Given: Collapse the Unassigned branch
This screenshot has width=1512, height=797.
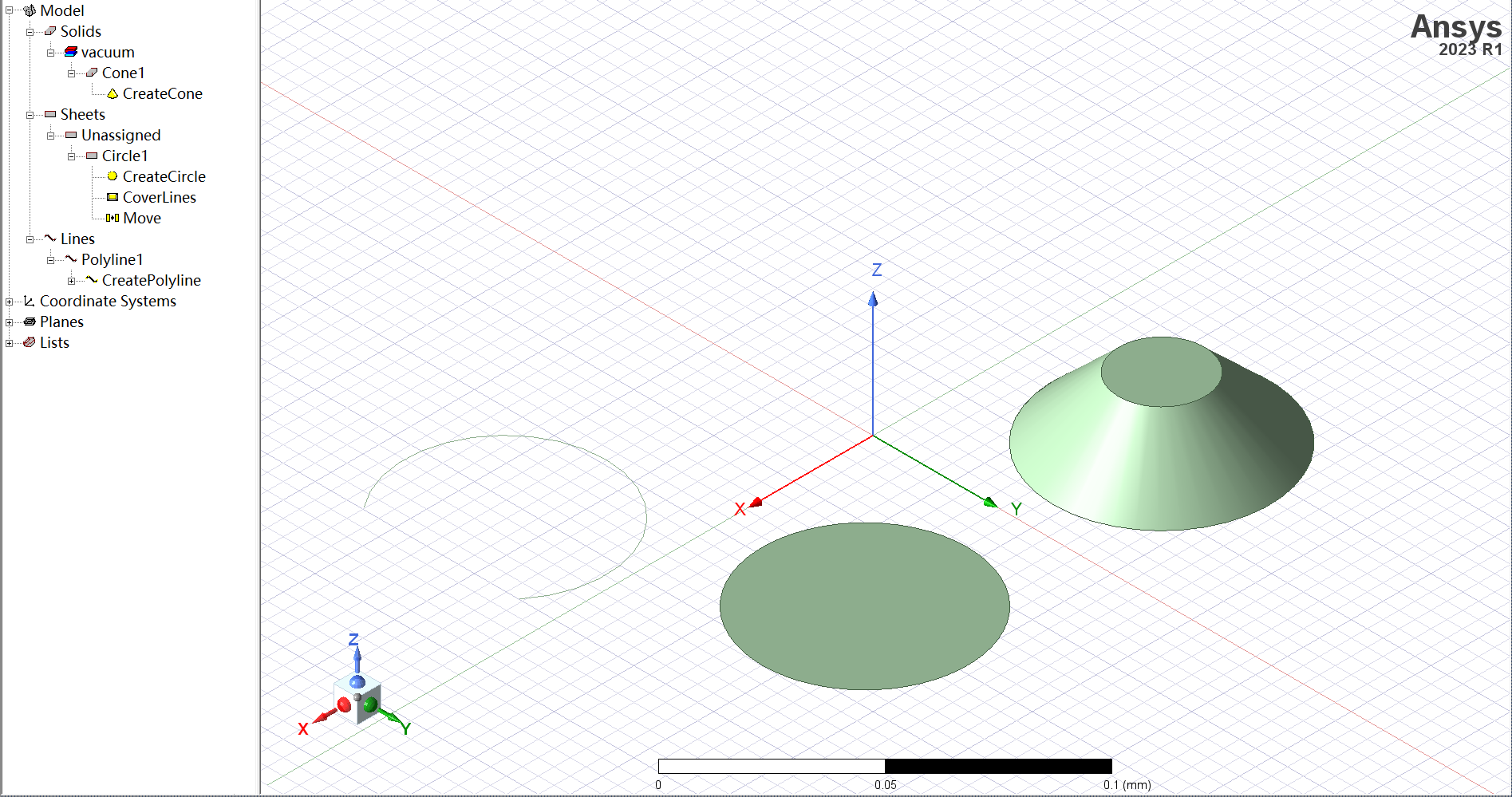Looking at the screenshot, I should [50, 136].
